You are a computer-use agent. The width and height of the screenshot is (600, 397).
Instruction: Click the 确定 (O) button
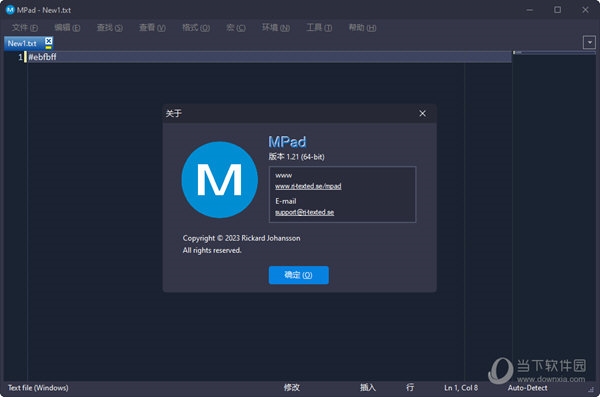tap(298, 275)
